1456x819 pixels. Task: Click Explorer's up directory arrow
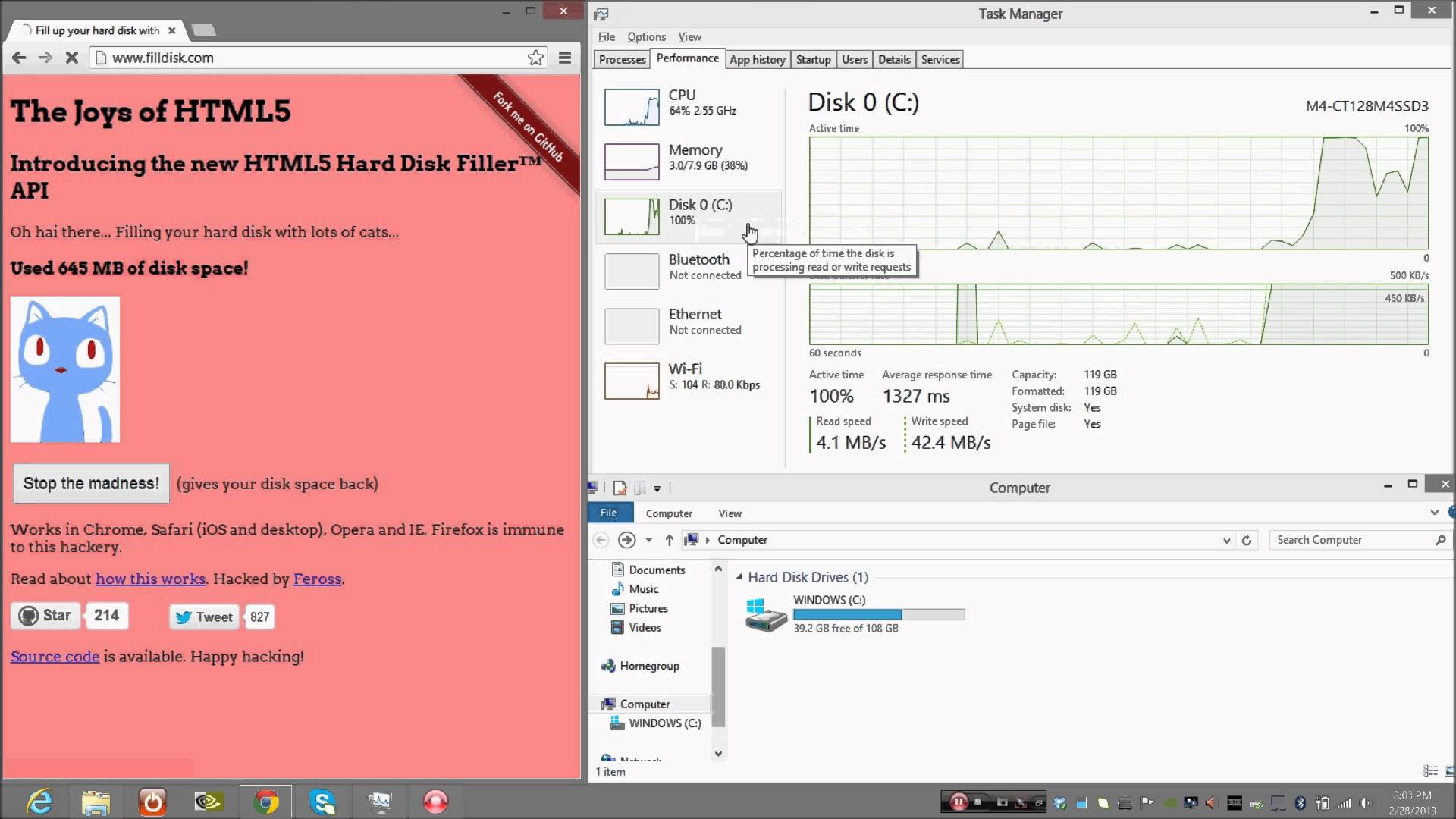[x=669, y=540]
